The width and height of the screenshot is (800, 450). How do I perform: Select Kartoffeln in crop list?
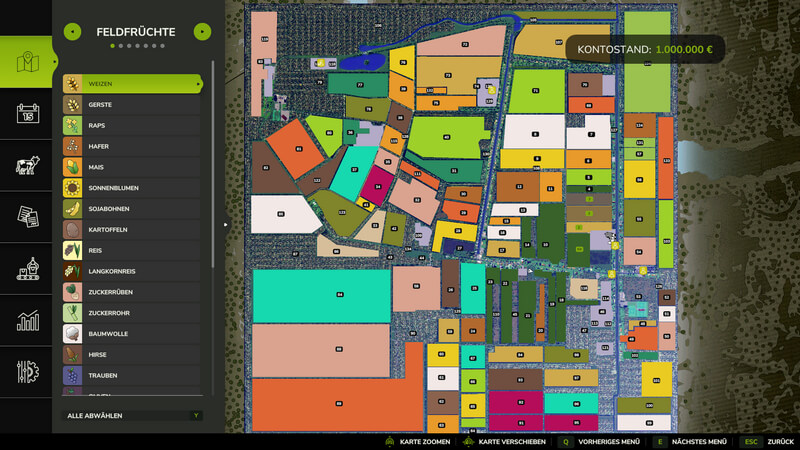132,230
